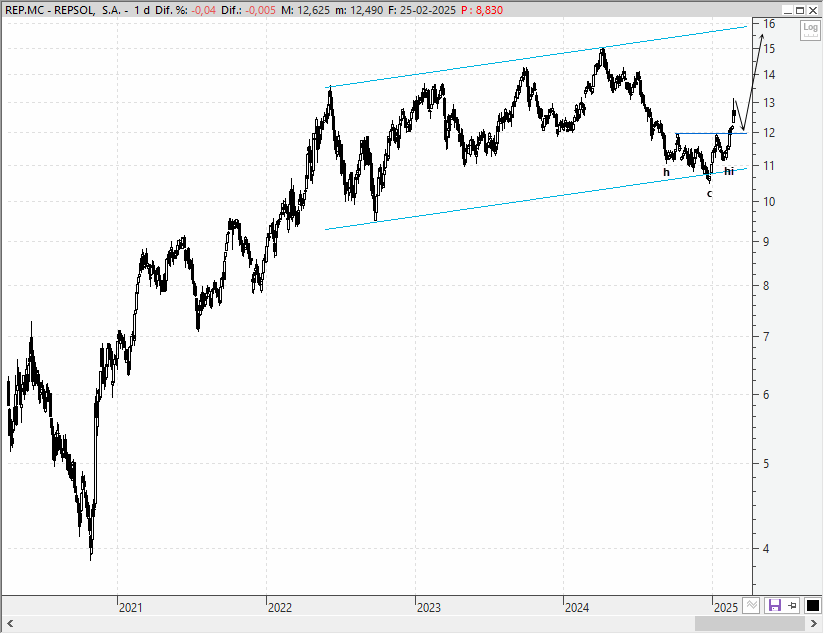Maximize the REPSOL chart window
Screen dimensions: 824x634
click(x=800, y=11)
